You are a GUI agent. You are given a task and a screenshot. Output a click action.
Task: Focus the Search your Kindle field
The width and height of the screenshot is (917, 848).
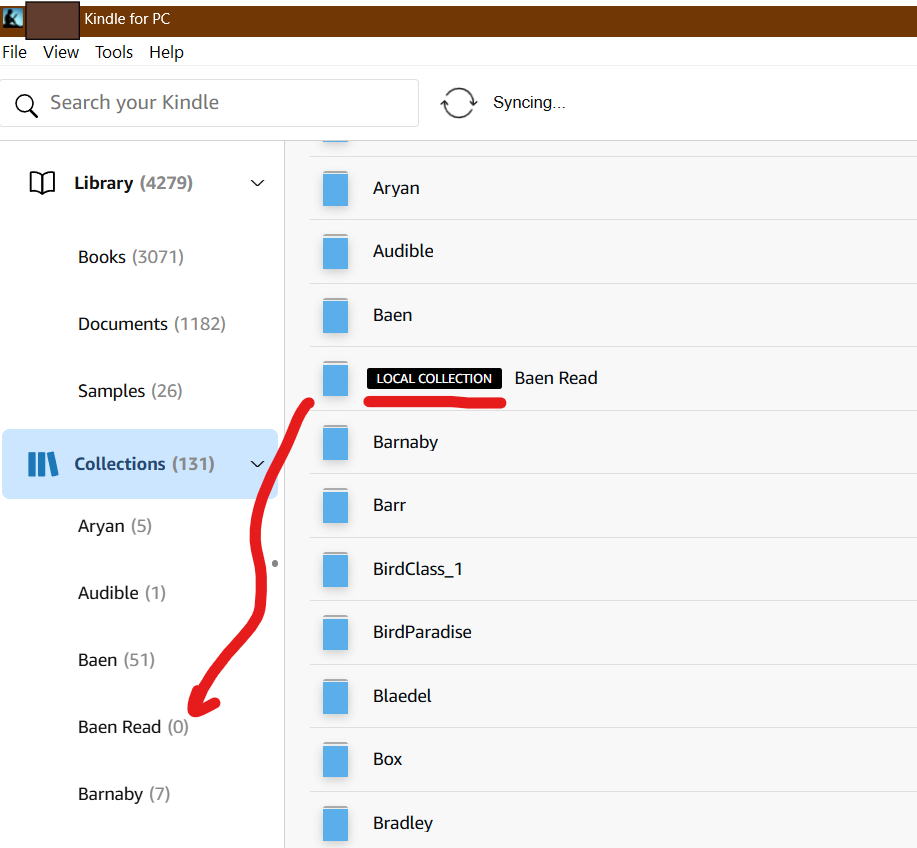[x=209, y=103]
